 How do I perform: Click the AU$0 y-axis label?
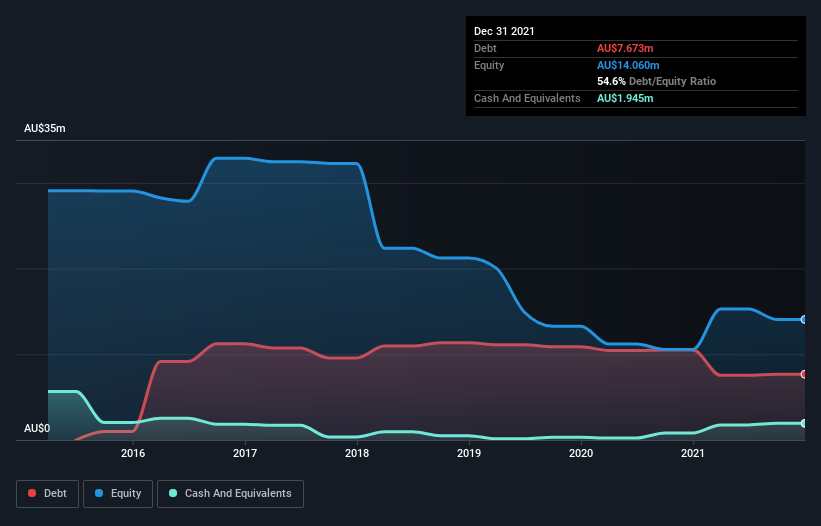point(37,428)
